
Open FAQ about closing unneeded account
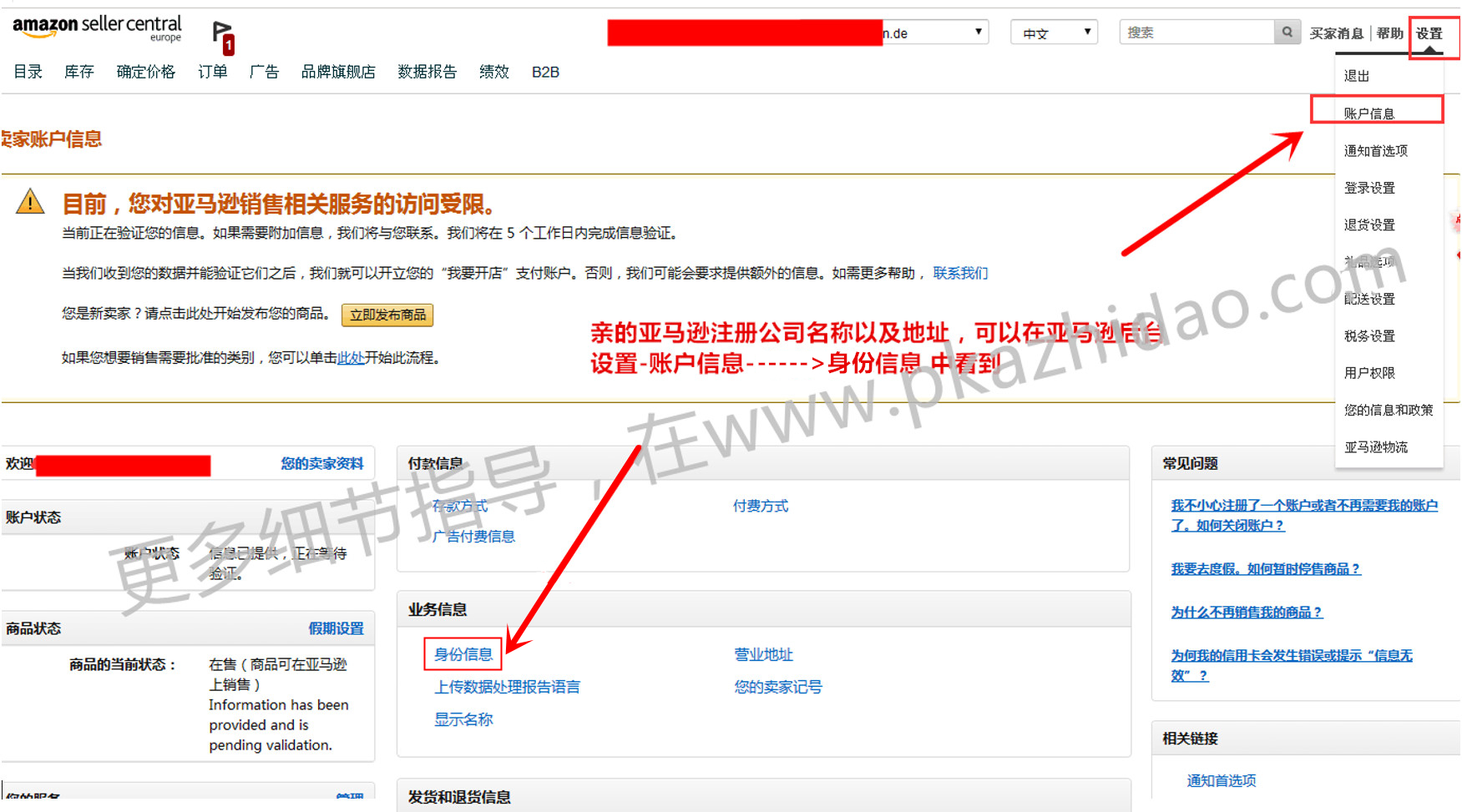(x=1304, y=515)
